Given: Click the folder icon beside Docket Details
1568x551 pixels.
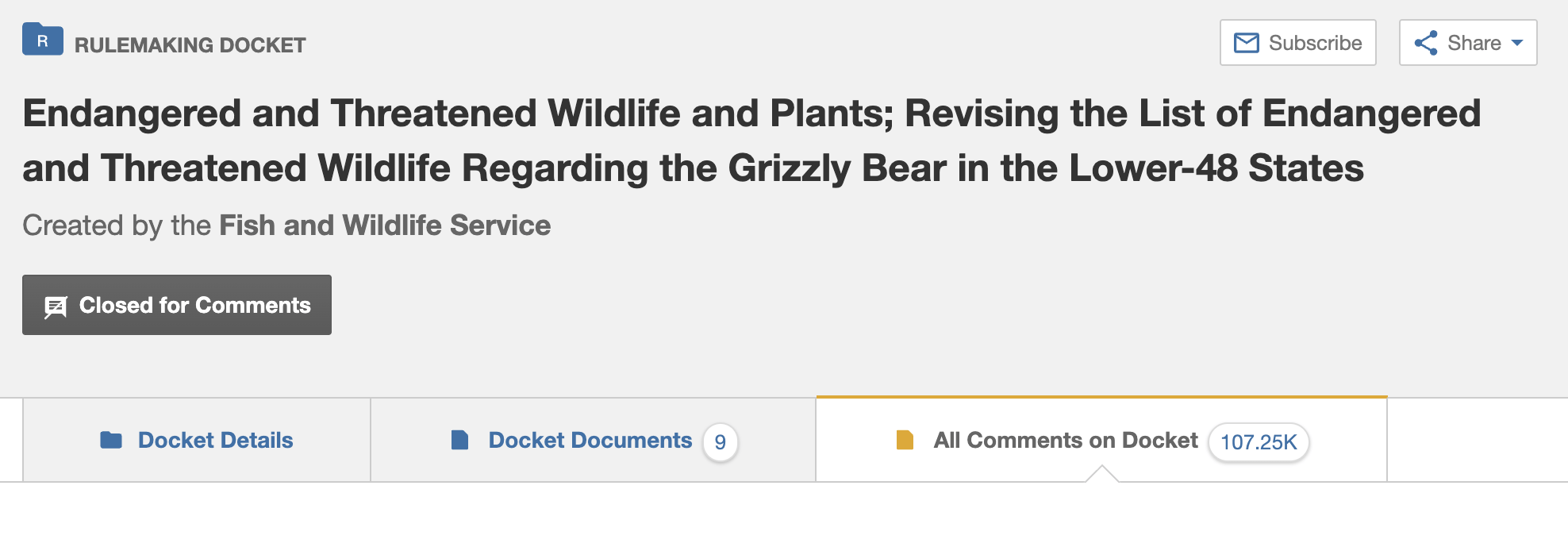Looking at the screenshot, I should [111, 440].
